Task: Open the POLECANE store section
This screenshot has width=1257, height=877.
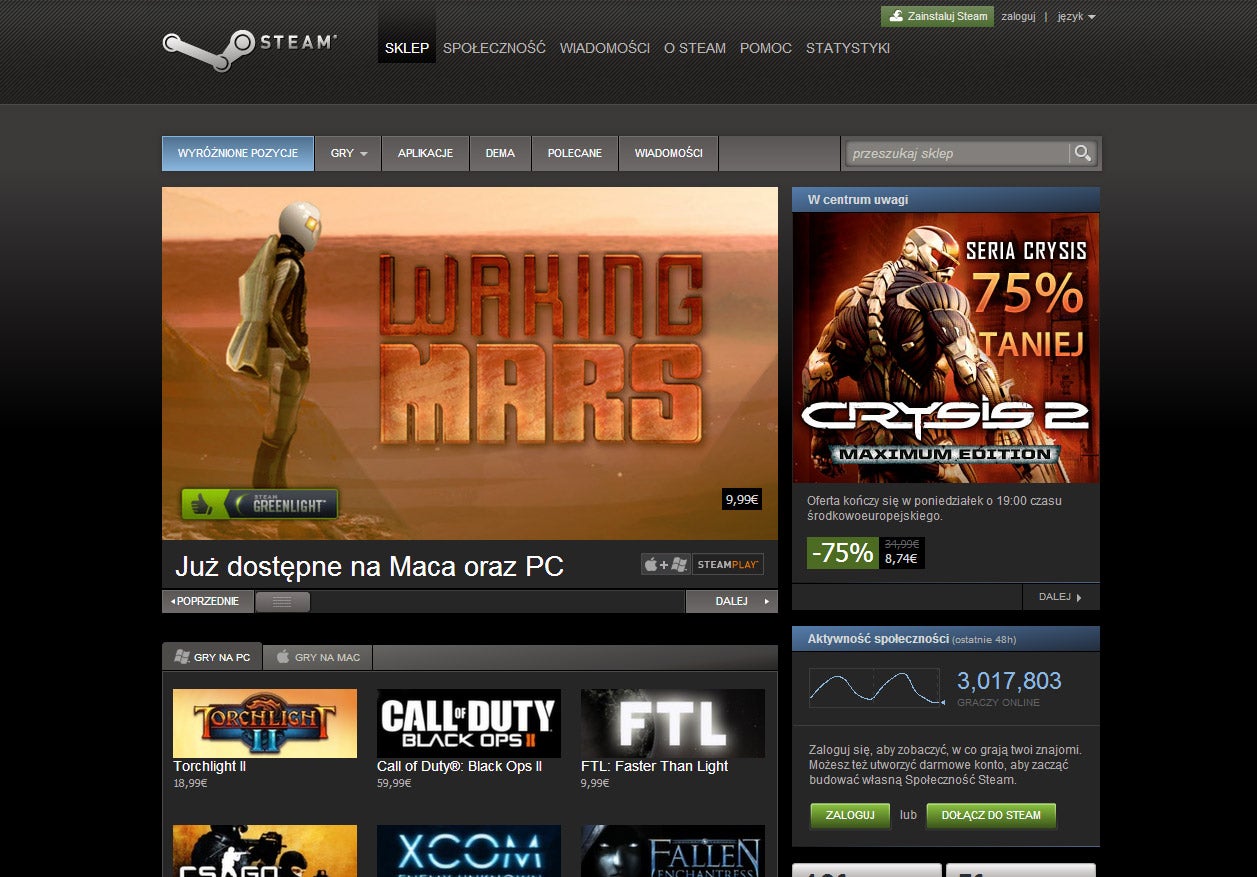Action: (575, 153)
